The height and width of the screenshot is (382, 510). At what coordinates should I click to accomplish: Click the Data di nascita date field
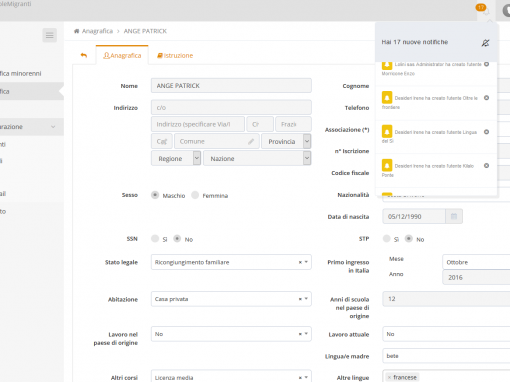(414, 217)
